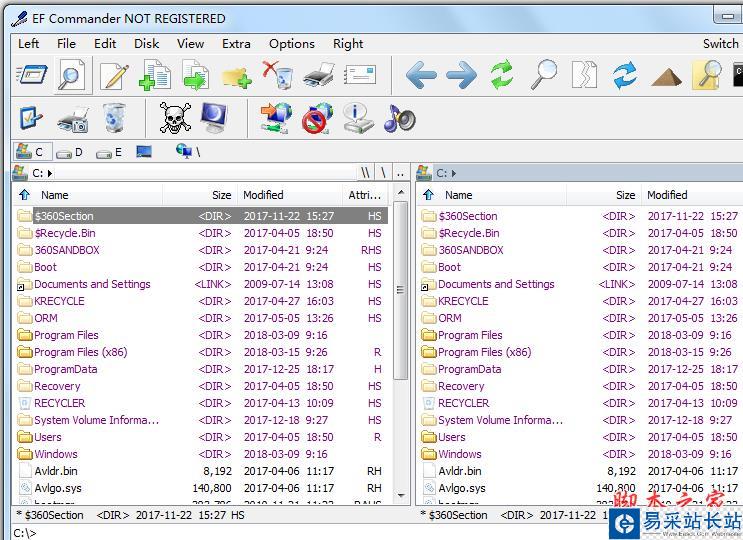This screenshot has height=540, width=743.
Task: Click the connect network drive icon
Action: (x=276, y=118)
